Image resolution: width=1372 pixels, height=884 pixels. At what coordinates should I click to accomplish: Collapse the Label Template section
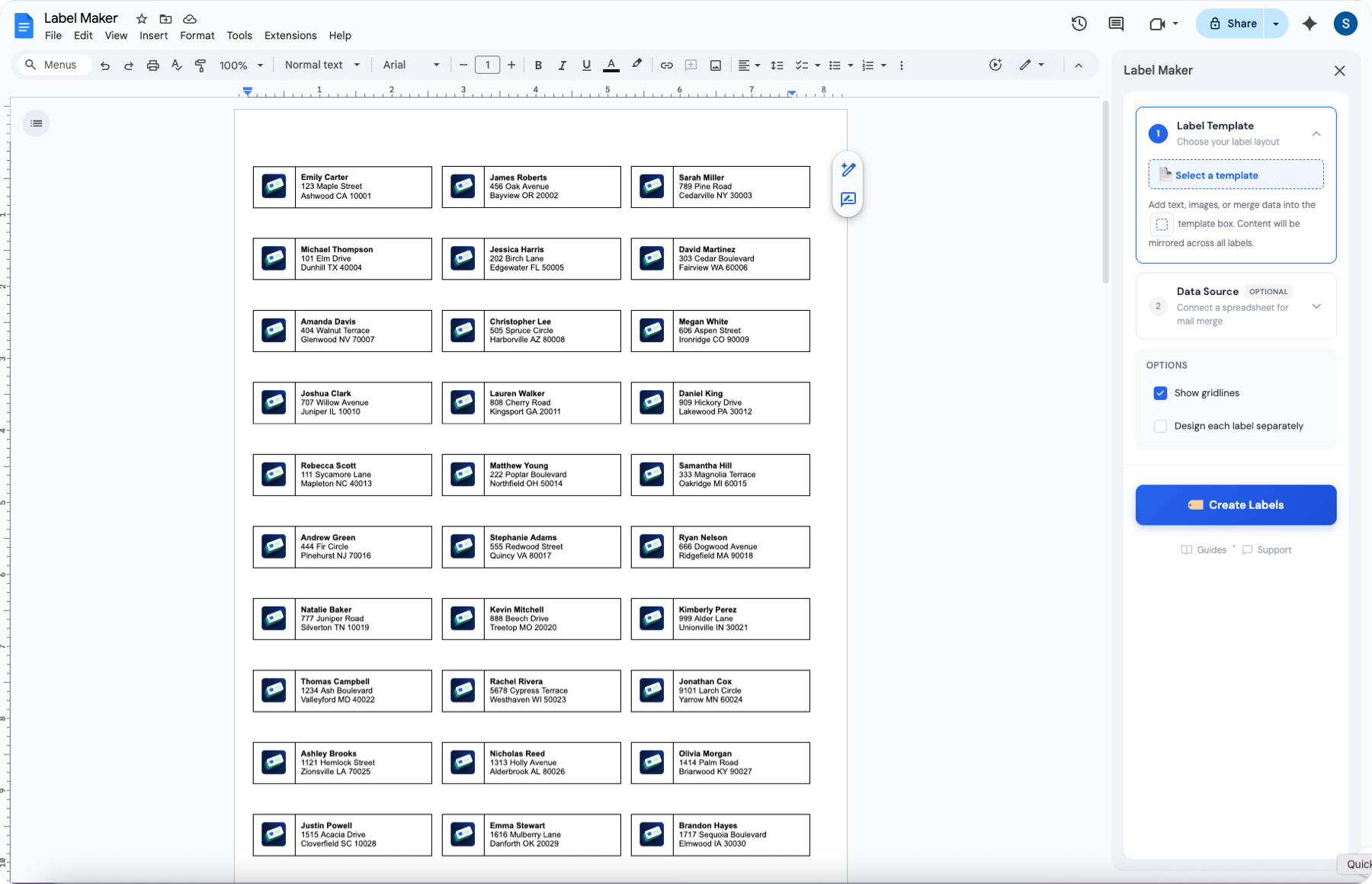pos(1316,133)
